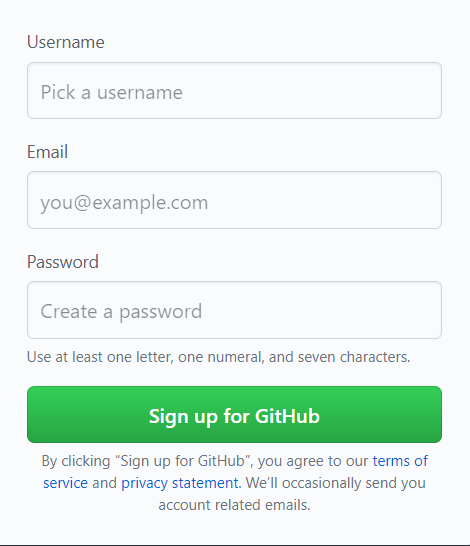The height and width of the screenshot is (546, 470).
Task: Click the 'Create a password' placeholder text
Action: [121, 311]
